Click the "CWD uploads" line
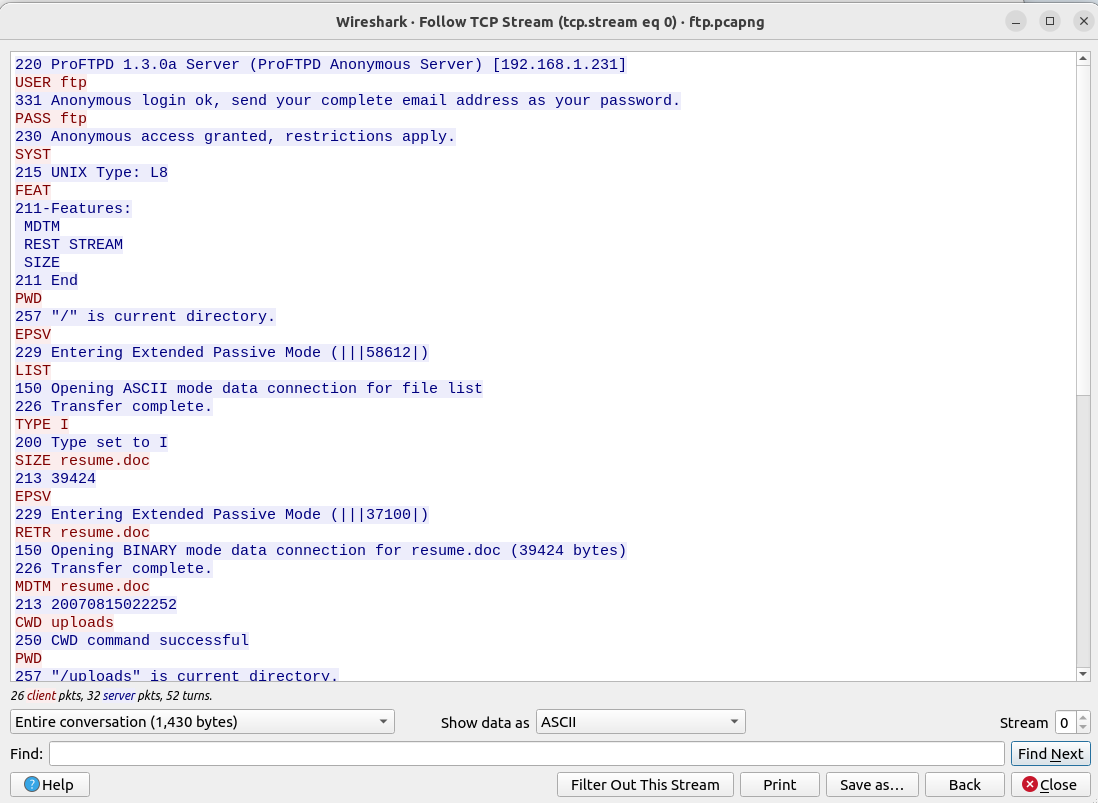This screenshot has height=803, width=1098. coord(64,622)
